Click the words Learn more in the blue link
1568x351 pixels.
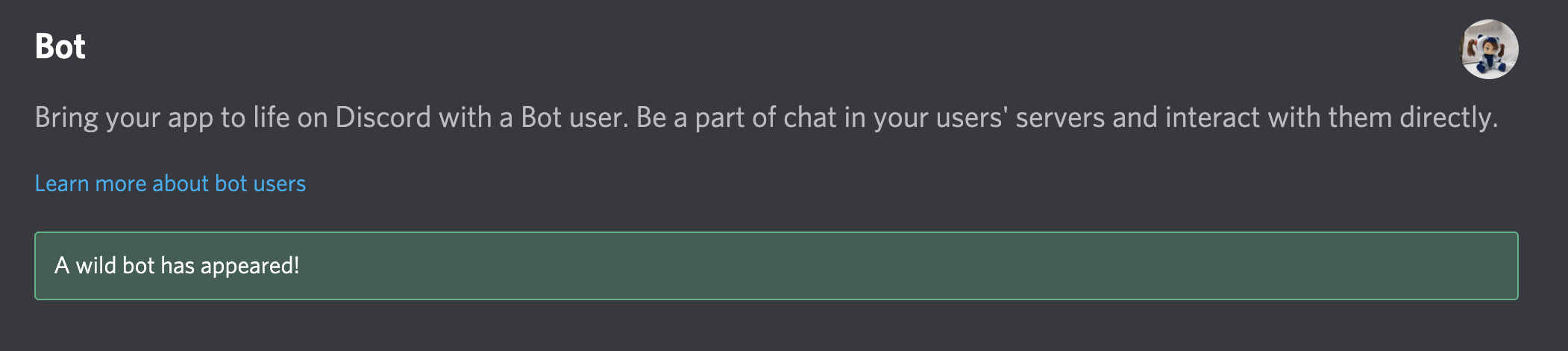pyautogui.click(x=91, y=184)
